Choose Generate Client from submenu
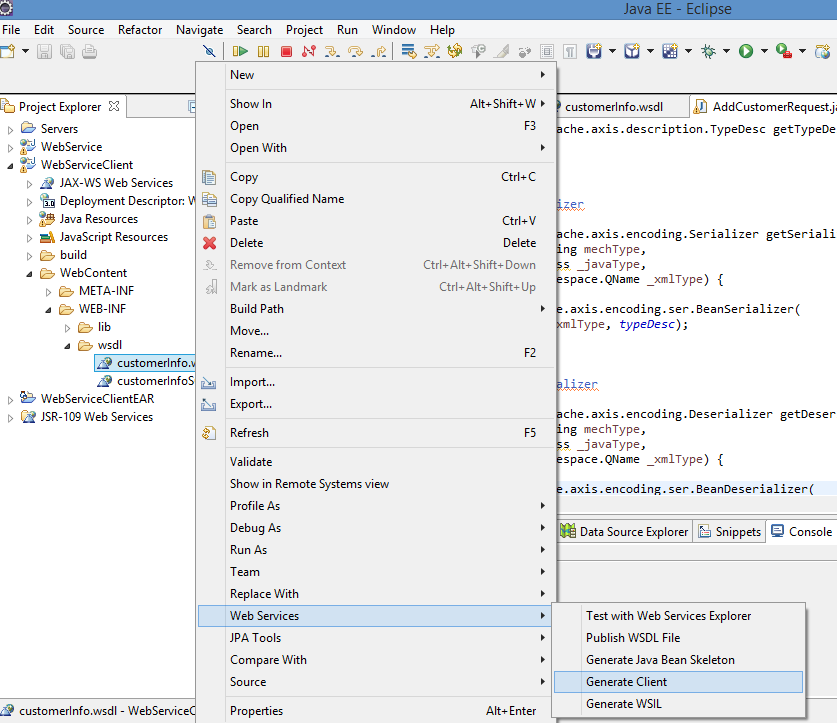 coord(678,682)
